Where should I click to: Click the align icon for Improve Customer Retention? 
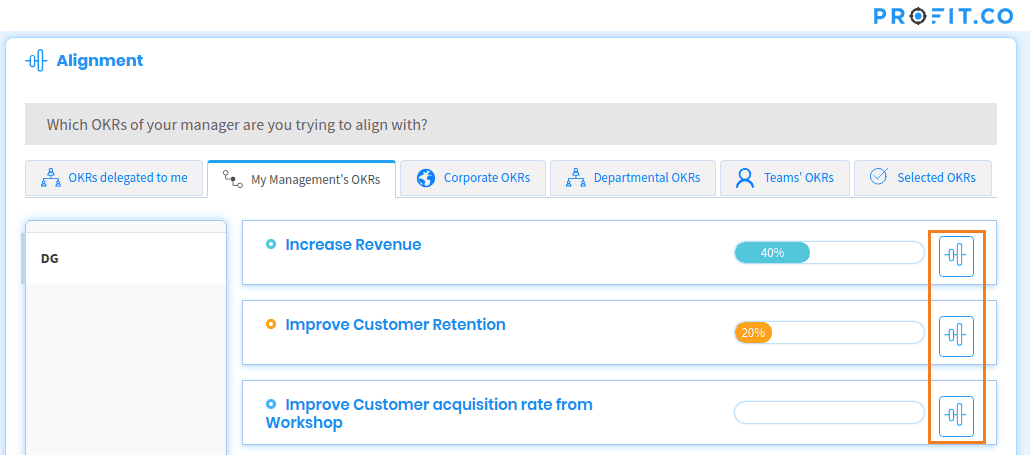click(x=956, y=336)
